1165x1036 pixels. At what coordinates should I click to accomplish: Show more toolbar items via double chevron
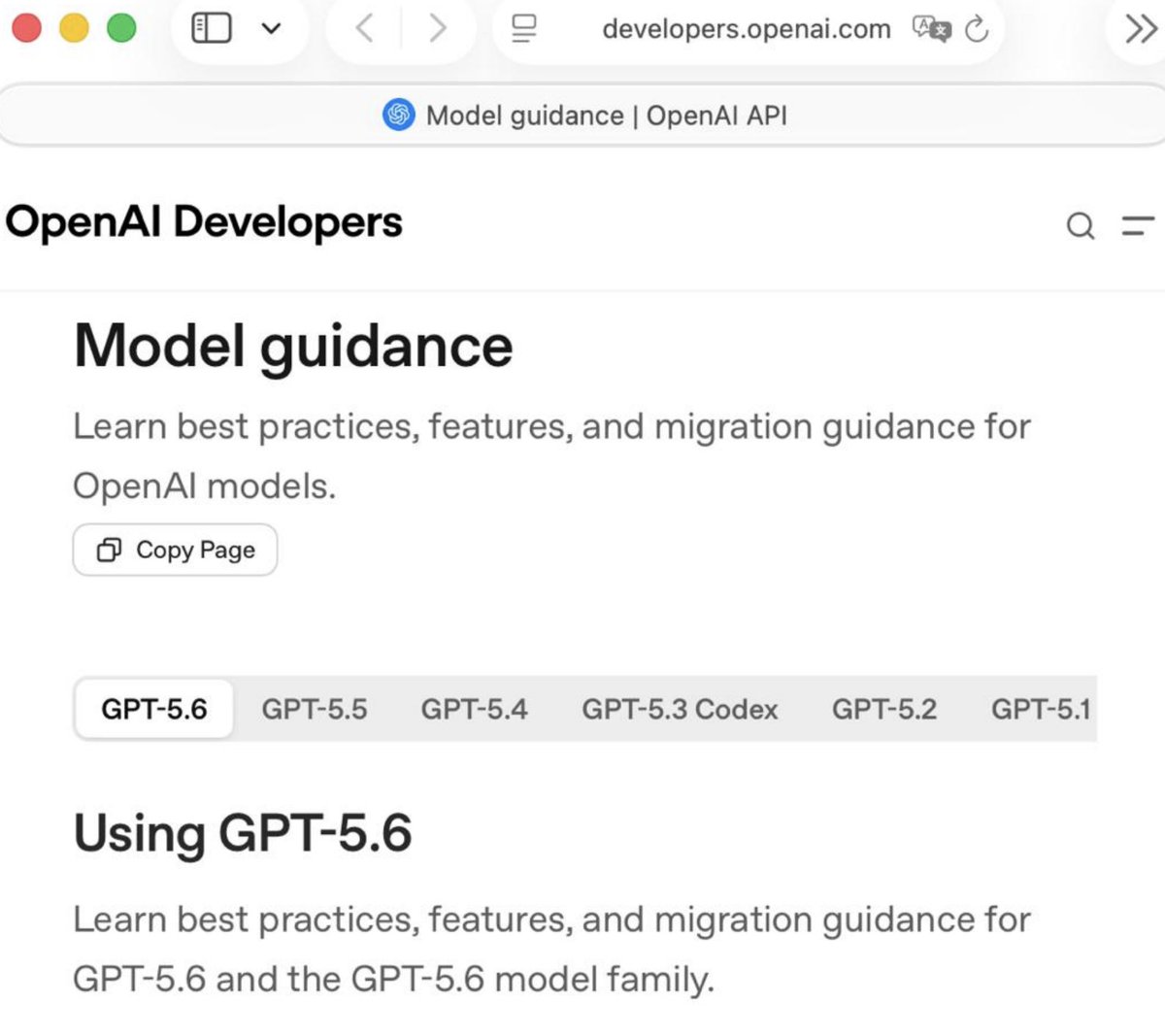(1141, 29)
